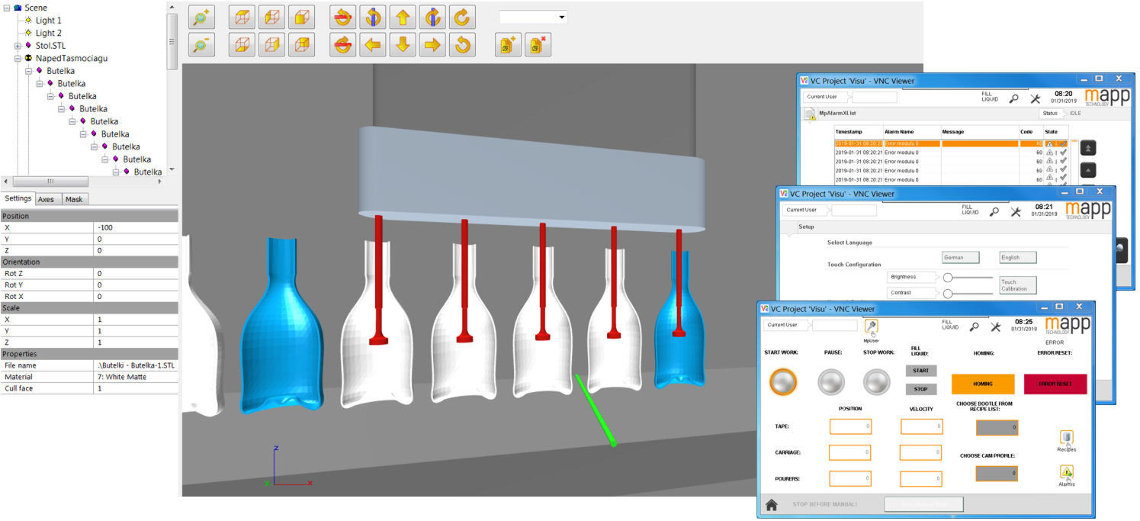Image resolution: width=1140 pixels, height=521 pixels.
Task: Click the Brightness slider handle
Action: point(948,277)
